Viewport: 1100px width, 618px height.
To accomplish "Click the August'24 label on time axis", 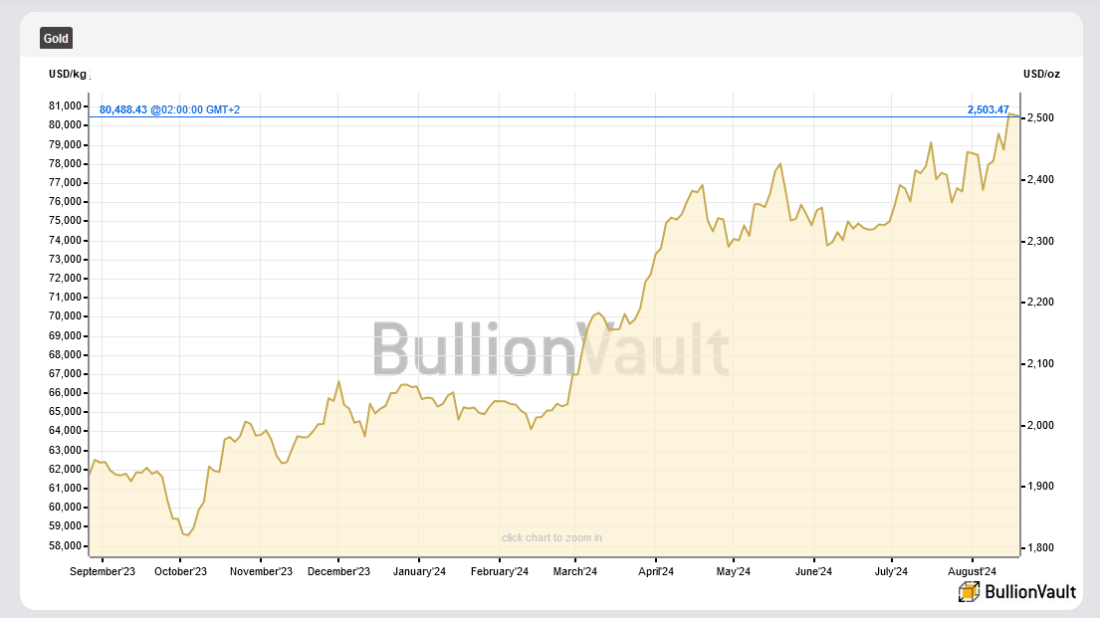I will pos(971,571).
